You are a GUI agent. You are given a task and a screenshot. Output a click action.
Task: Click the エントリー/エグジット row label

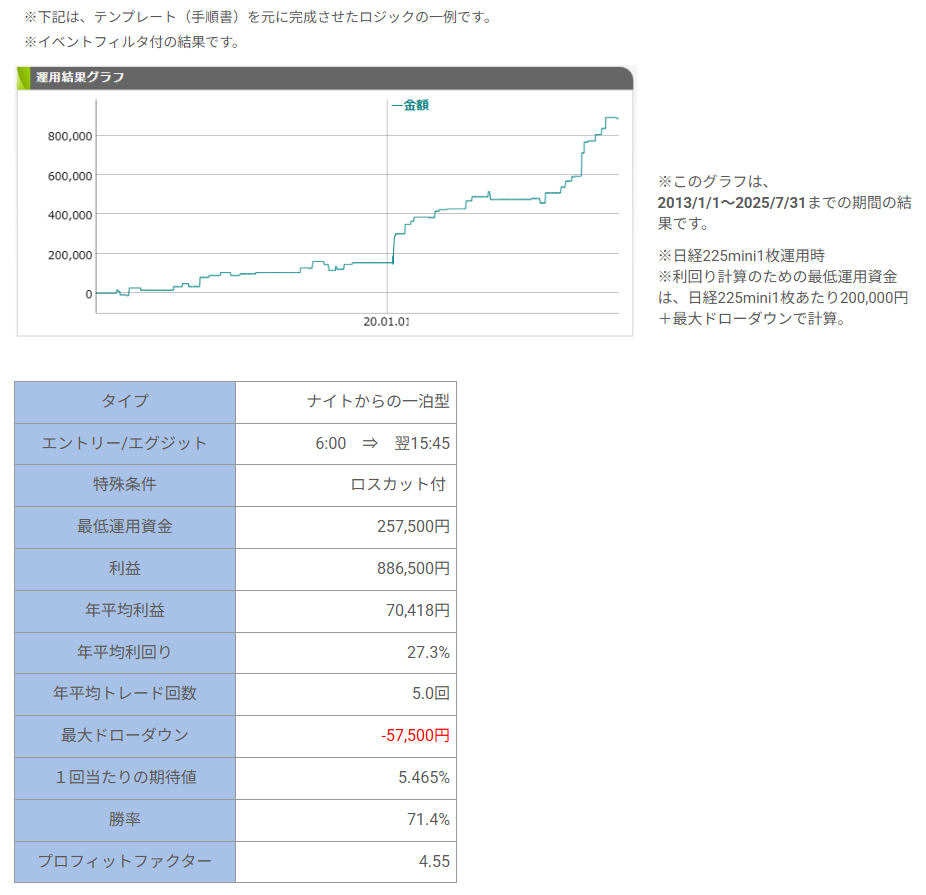tap(125, 443)
